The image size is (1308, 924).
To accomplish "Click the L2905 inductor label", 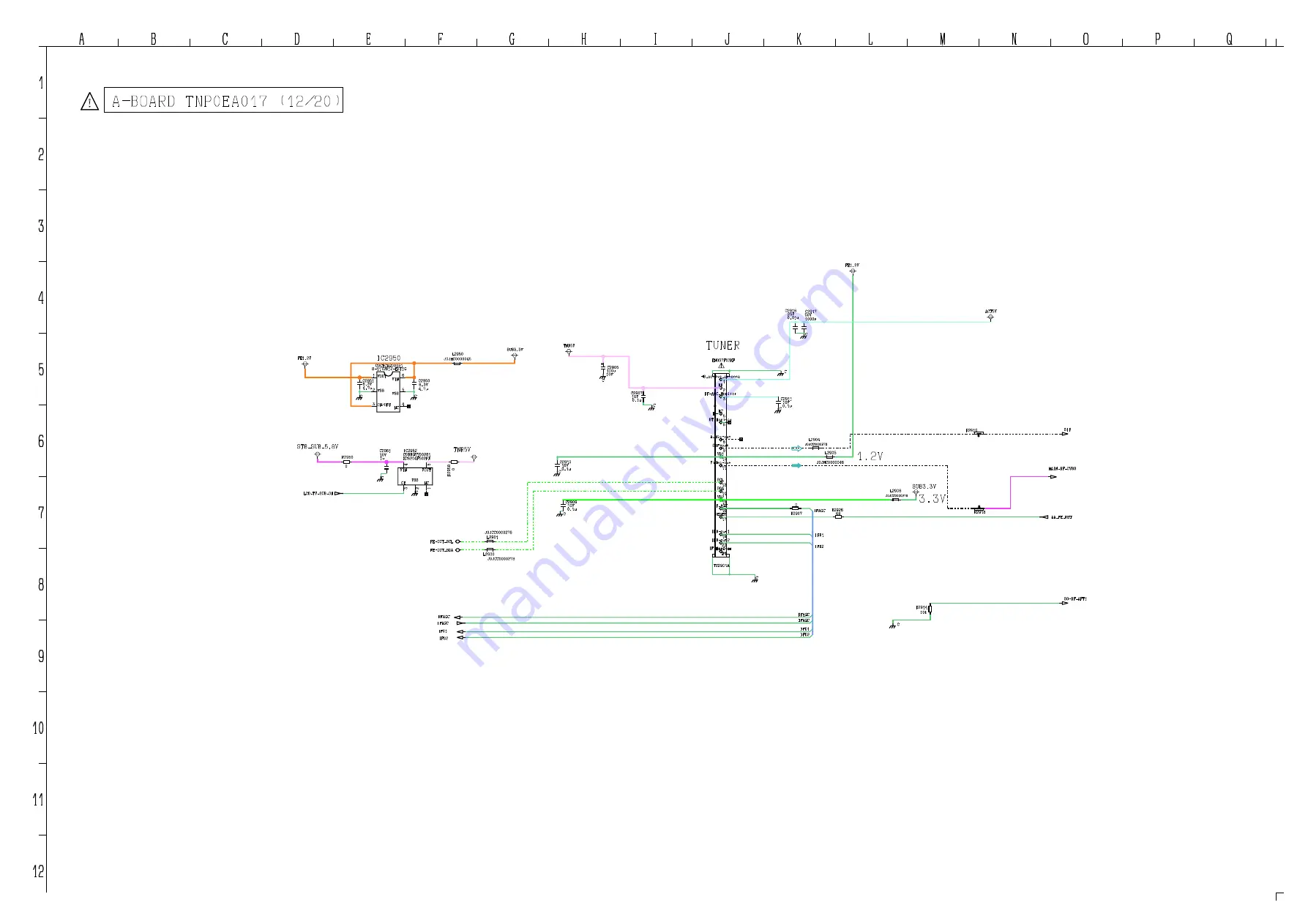I will (x=830, y=453).
